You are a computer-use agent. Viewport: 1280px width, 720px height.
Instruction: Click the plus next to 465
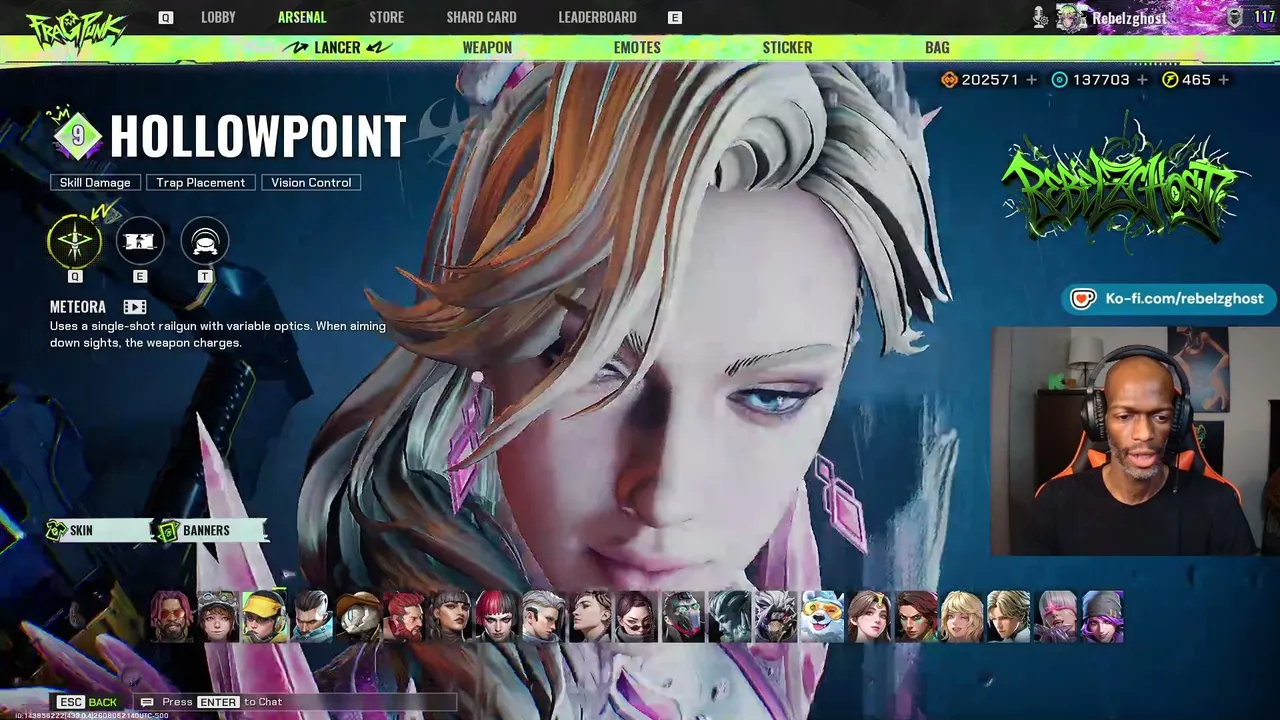(1223, 80)
